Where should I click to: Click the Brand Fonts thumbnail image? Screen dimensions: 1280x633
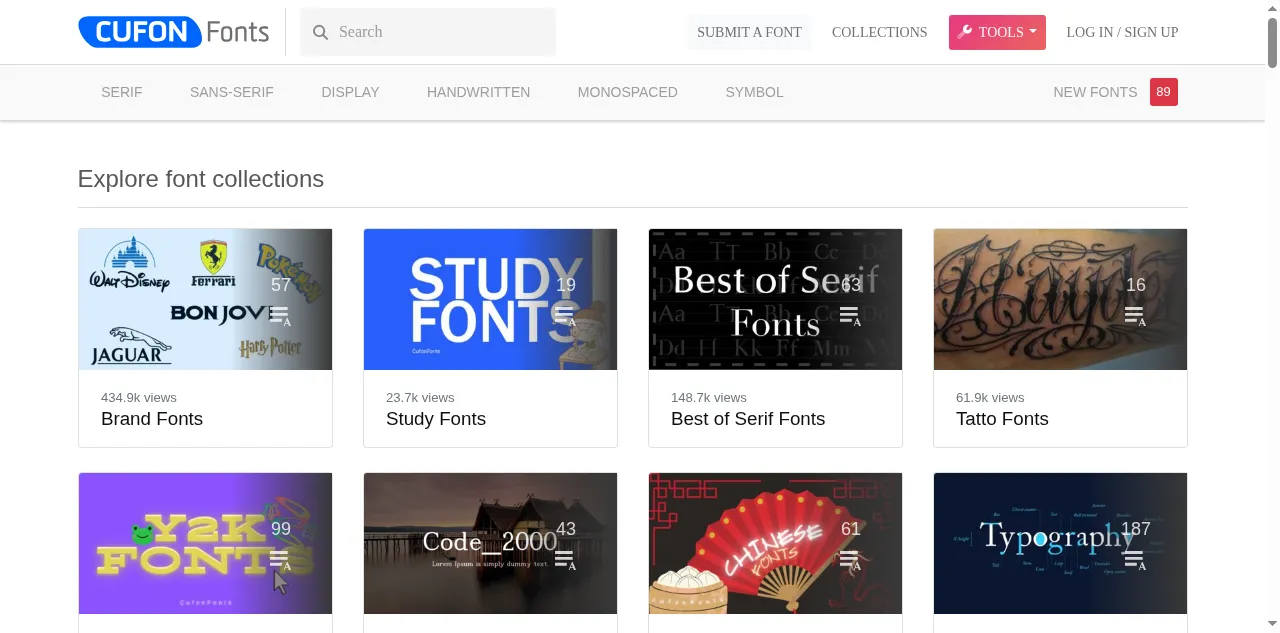205,299
